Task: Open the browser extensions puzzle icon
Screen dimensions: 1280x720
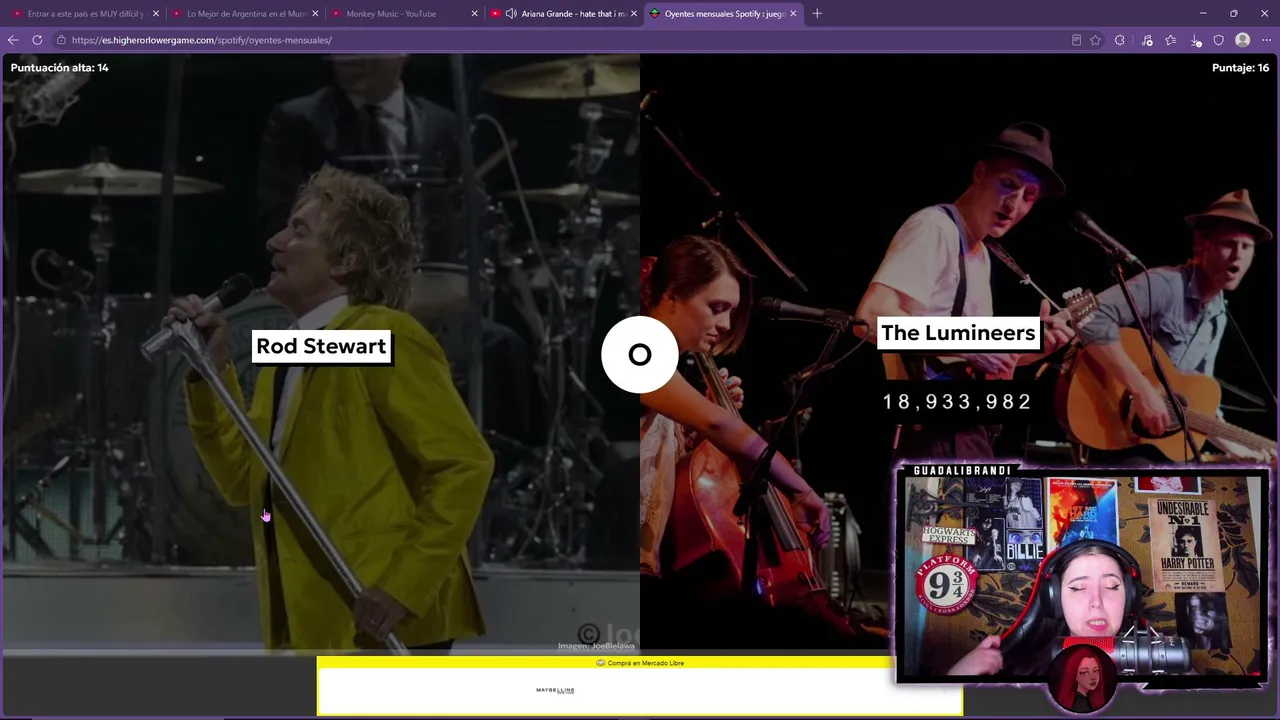Action: pos(1120,40)
